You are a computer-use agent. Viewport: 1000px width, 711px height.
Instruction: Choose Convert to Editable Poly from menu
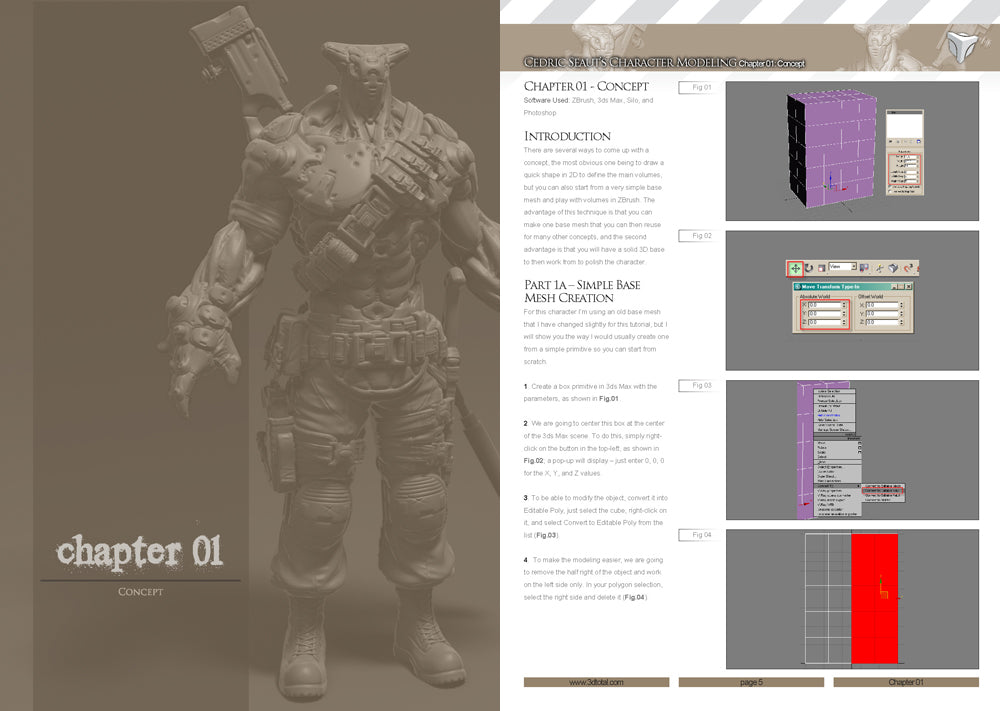pyautogui.click(x=885, y=490)
